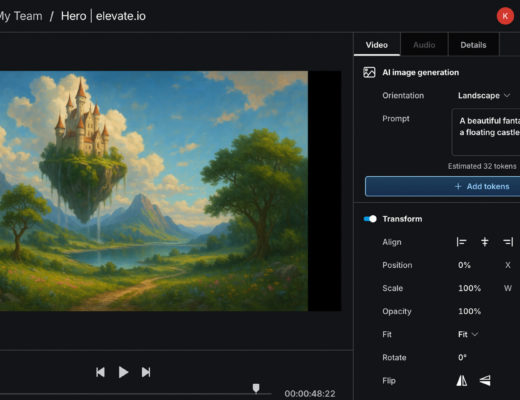520x400 pixels.
Task: Click the 00:00:48:22 timecode
Action: [x=310, y=394]
